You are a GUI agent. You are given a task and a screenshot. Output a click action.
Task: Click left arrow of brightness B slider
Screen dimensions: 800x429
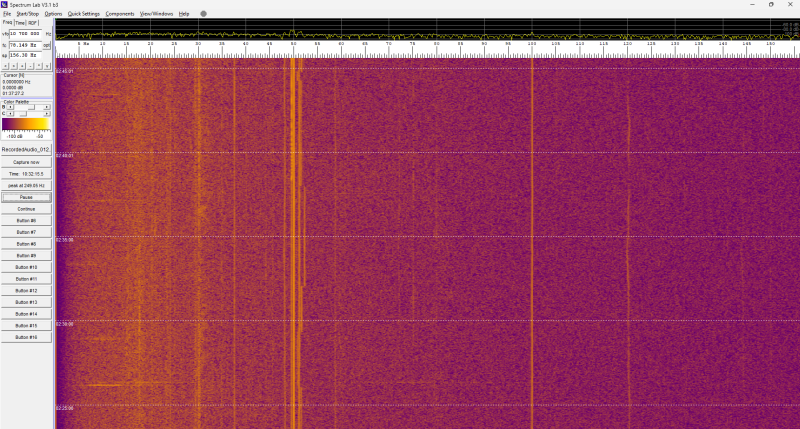[10, 107]
